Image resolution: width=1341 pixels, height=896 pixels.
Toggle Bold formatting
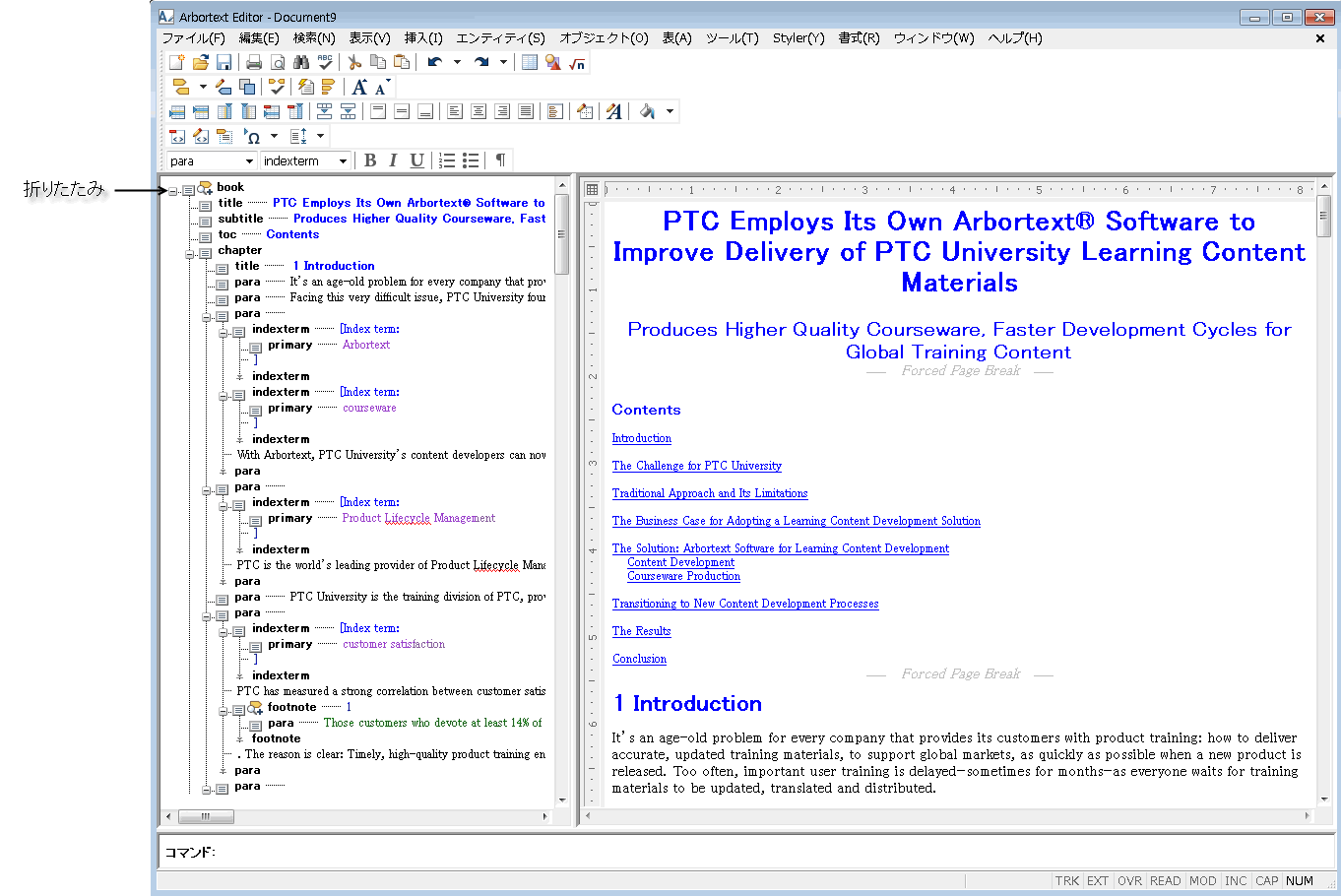(370, 160)
